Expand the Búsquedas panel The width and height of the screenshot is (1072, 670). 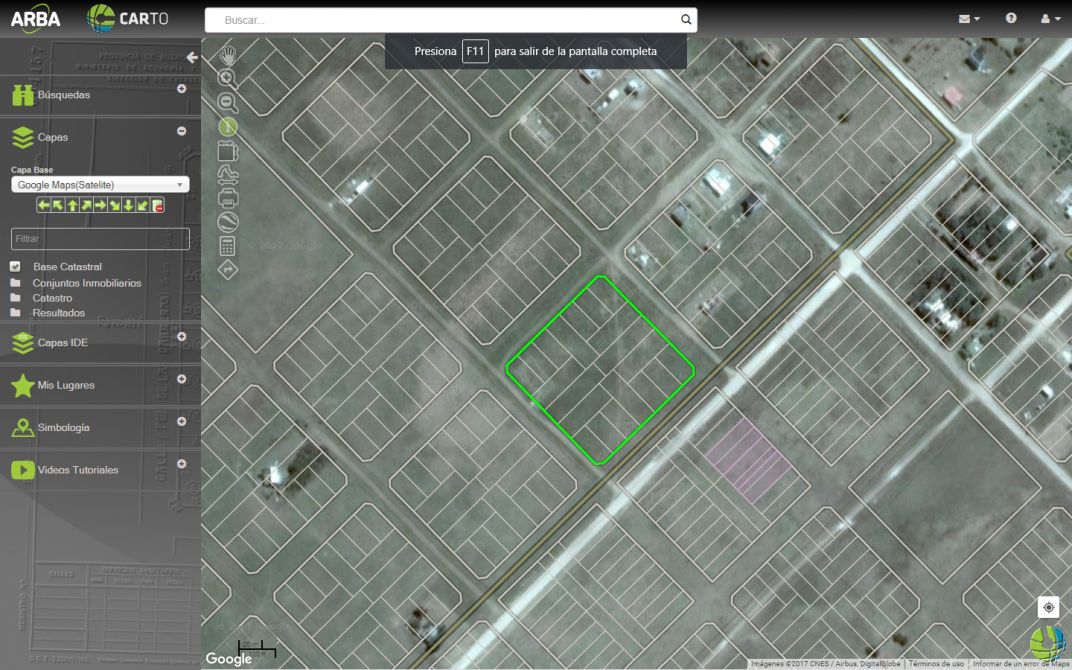[181, 89]
